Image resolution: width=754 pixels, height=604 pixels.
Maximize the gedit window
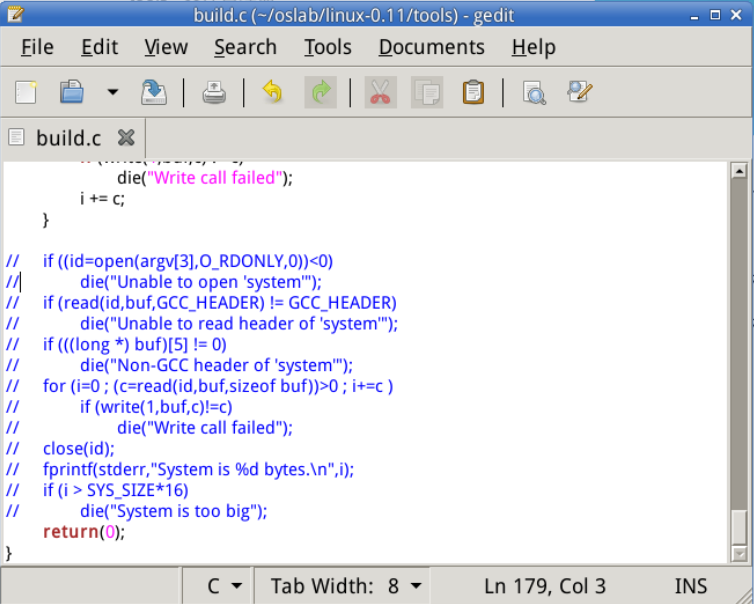[x=715, y=15]
